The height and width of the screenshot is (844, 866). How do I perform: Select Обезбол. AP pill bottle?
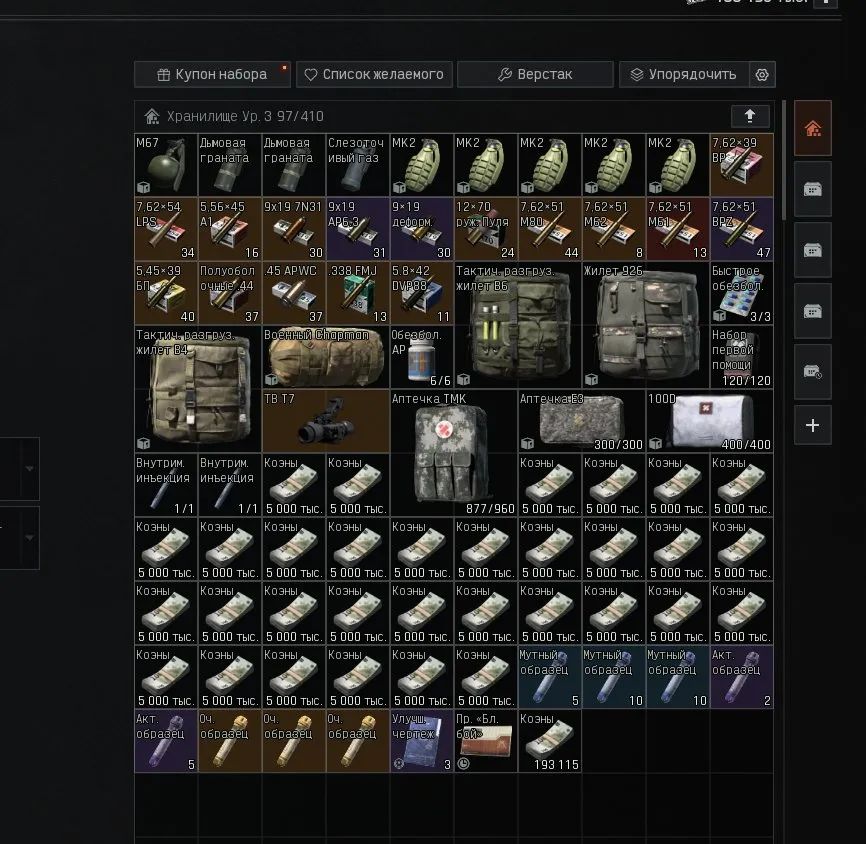pyautogui.click(x=422, y=357)
